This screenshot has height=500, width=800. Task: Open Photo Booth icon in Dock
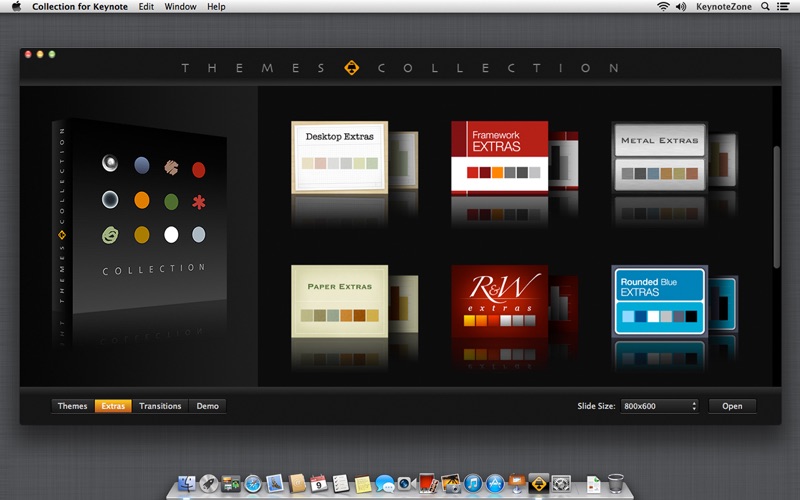tap(428, 483)
